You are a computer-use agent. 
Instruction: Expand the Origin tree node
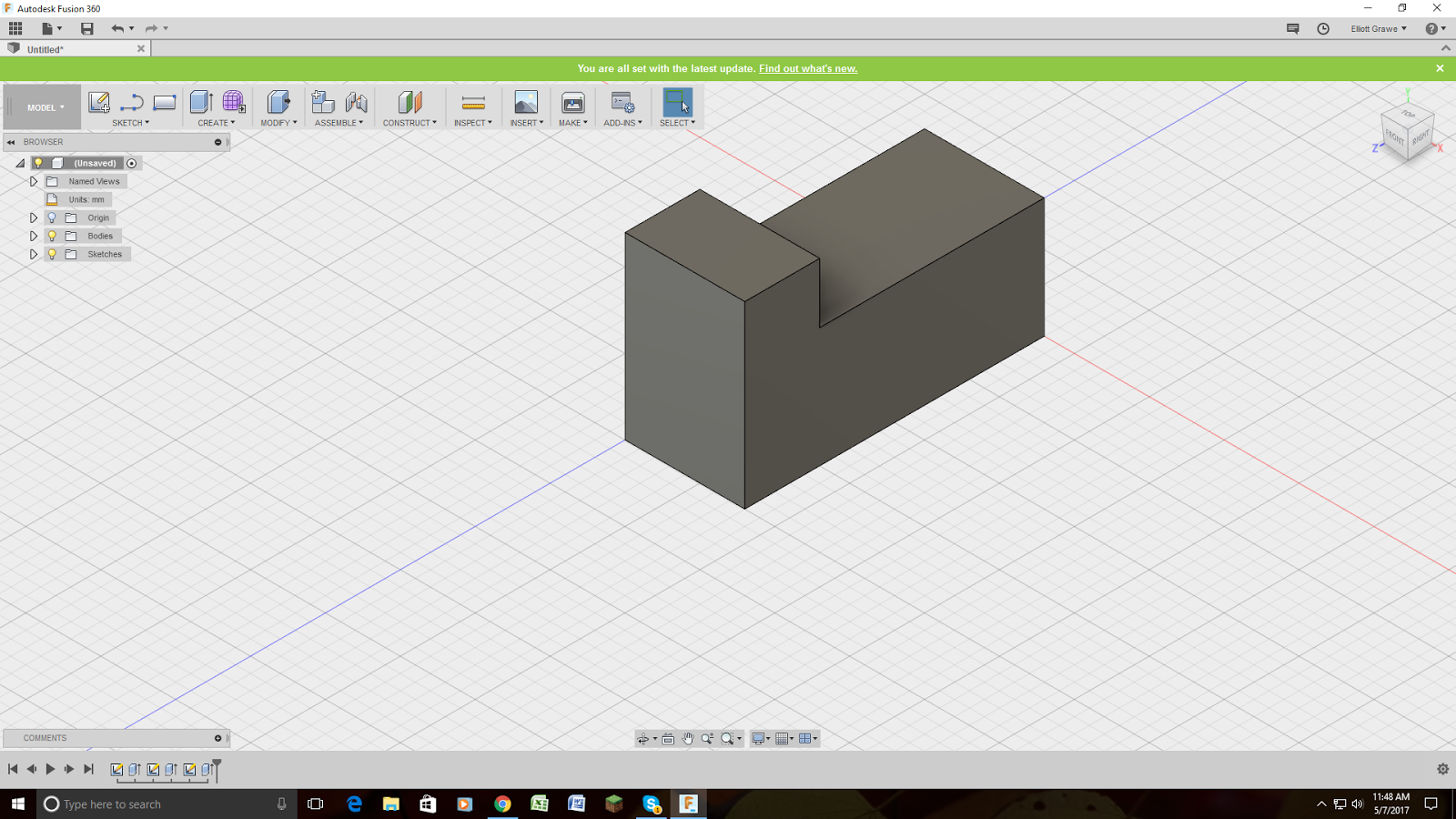pyautogui.click(x=34, y=217)
